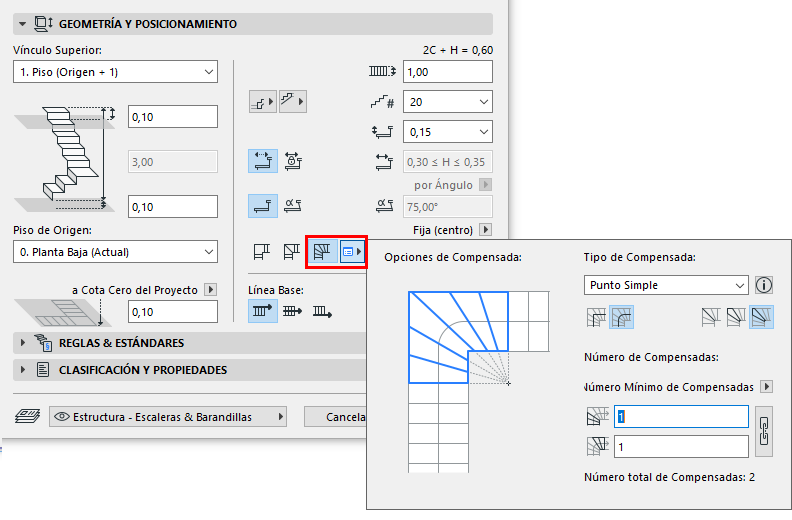792x520 pixels.
Task: Click the winders-after-turn count icon
Action: [x=598, y=447]
